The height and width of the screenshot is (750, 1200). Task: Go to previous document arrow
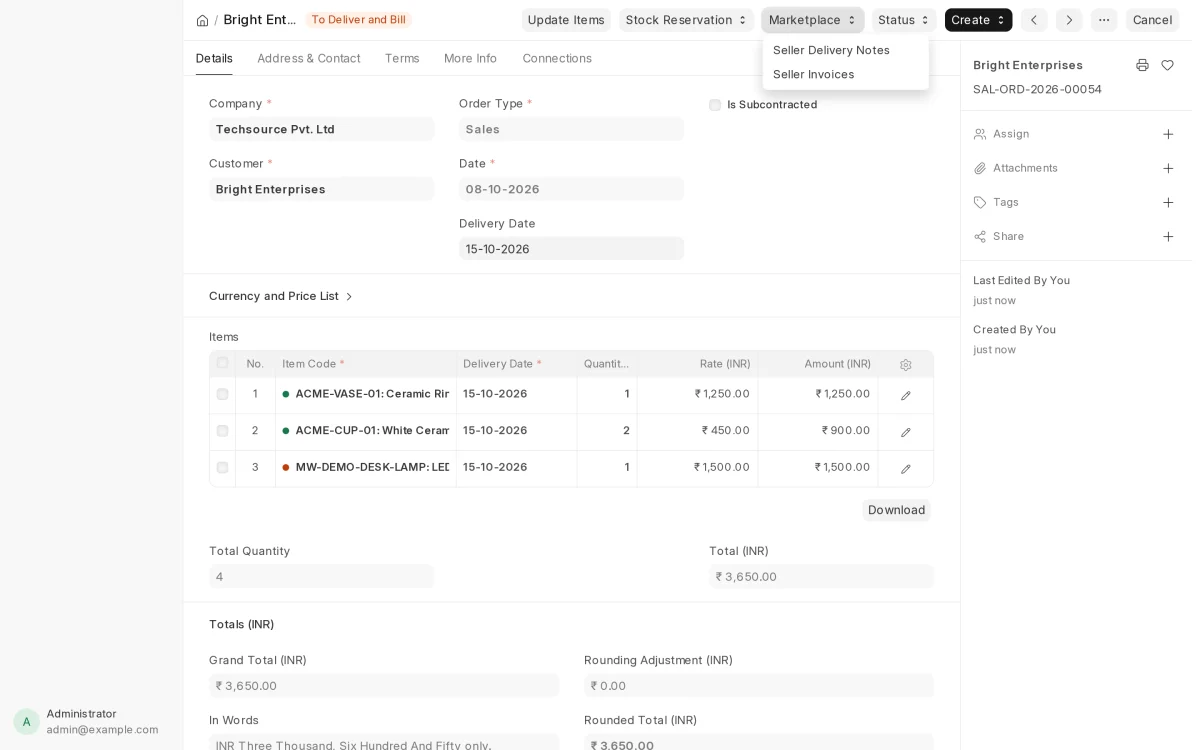pos(1034,20)
